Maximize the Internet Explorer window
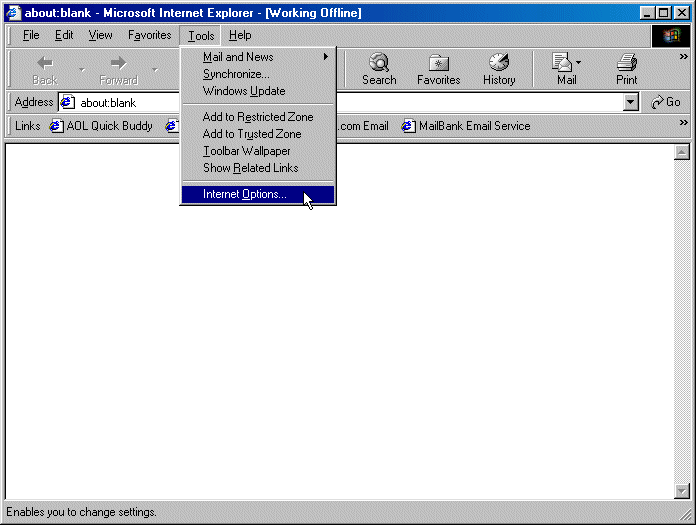This screenshot has width=696, height=525. point(664,13)
